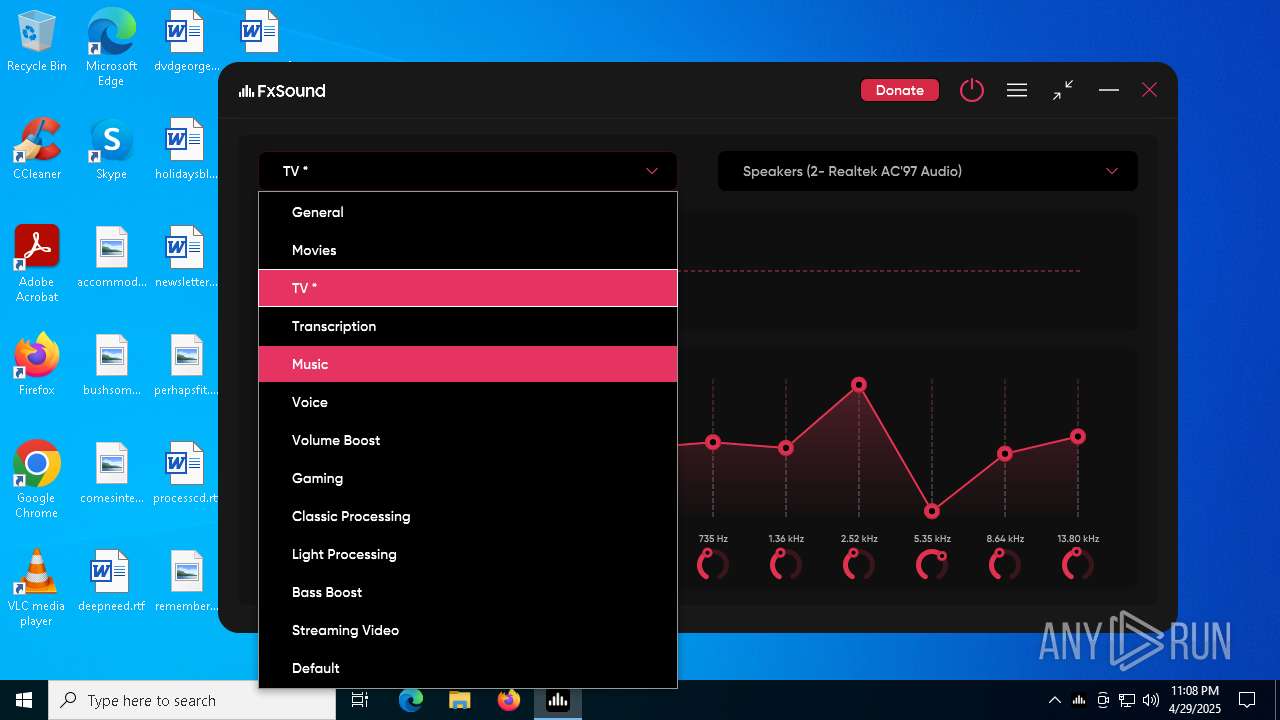Open File Explorer from taskbar
This screenshot has width=1280, height=720.
click(x=460, y=700)
